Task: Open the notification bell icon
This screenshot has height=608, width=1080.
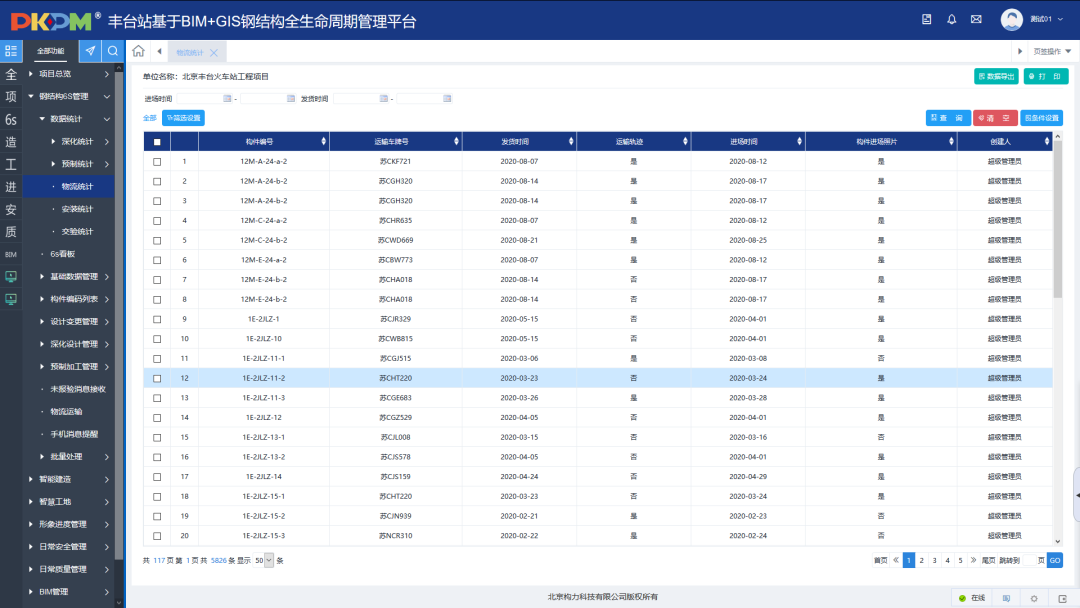Action: pos(951,20)
